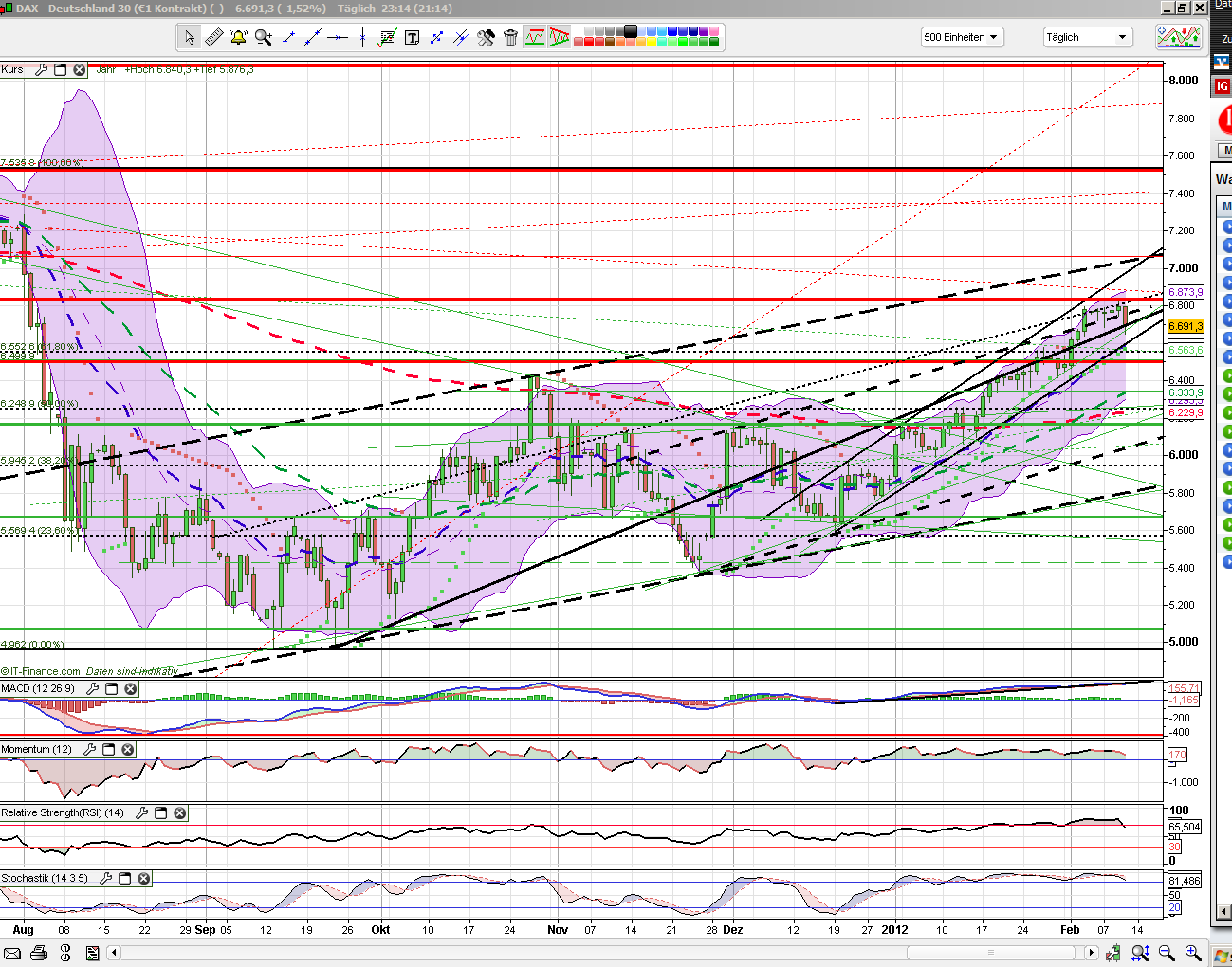This screenshot has width=1232, height=967.
Task: Click the green price tag 6.333,9
Action: (1186, 392)
